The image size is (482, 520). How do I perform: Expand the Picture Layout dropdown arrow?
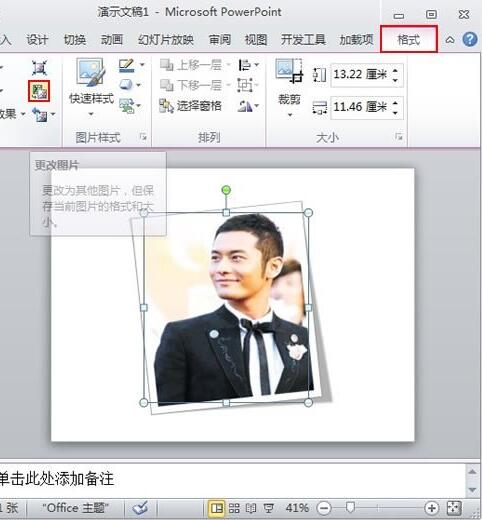[x=139, y=106]
